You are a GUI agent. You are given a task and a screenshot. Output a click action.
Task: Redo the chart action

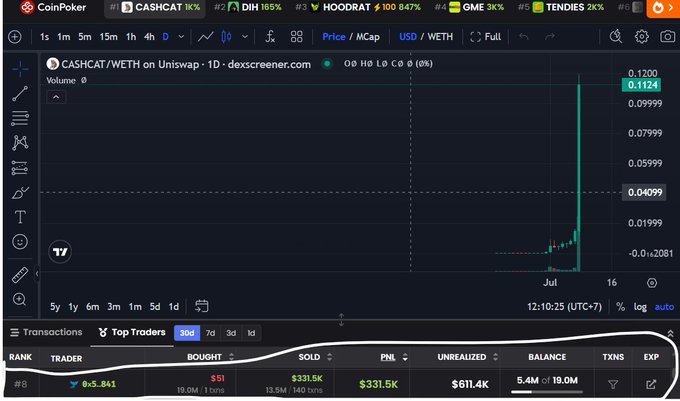550,37
